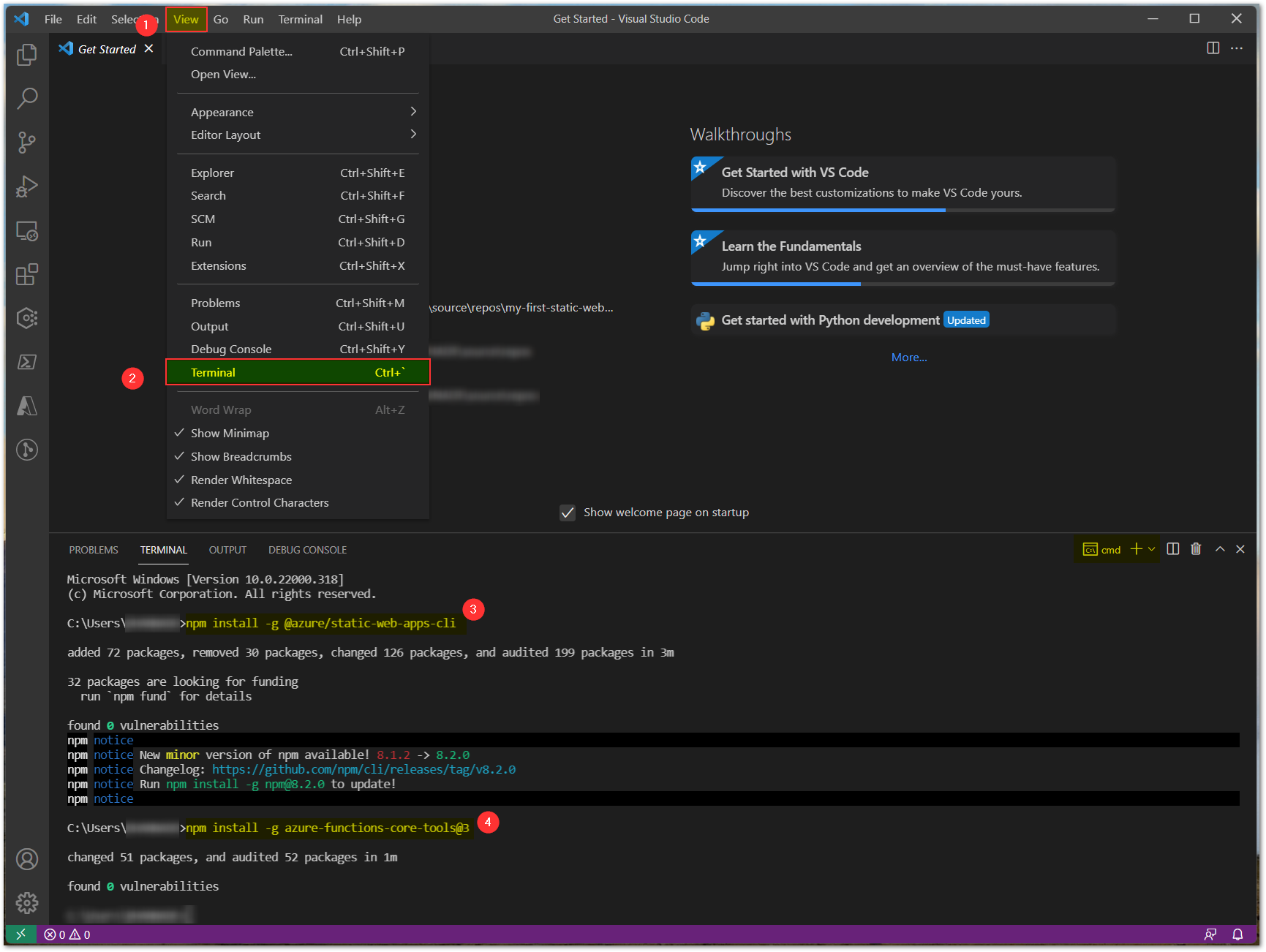Image resolution: width=1266 pixels, height=952 pixels.
Task: Switch to the OUTPUT tab
Action: pyautogui.click(x=227, y=549)
